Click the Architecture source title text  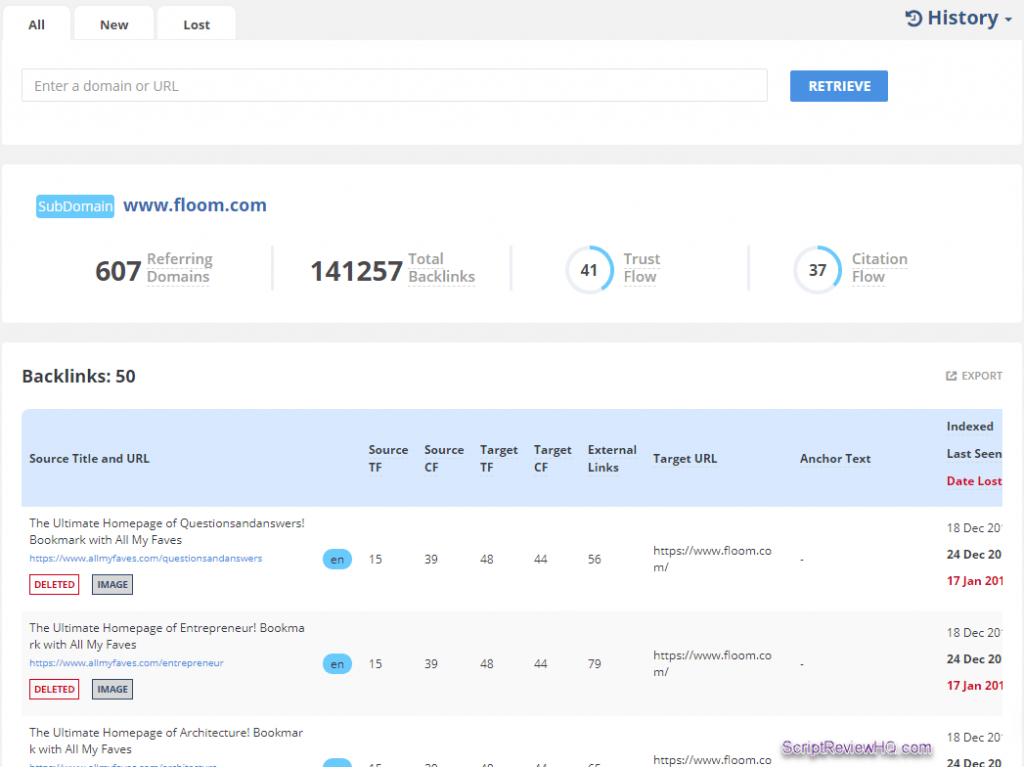point(167,741)
